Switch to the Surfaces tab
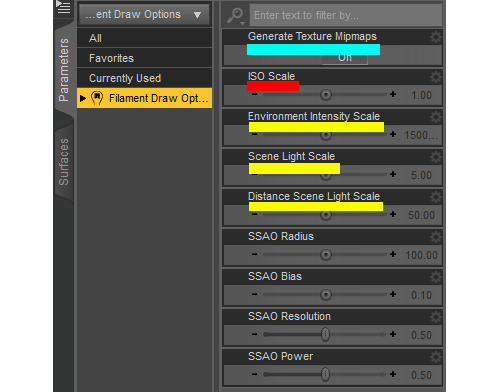Image resolution: width=500 pixels, height=392 pixels. click(63, 162)
